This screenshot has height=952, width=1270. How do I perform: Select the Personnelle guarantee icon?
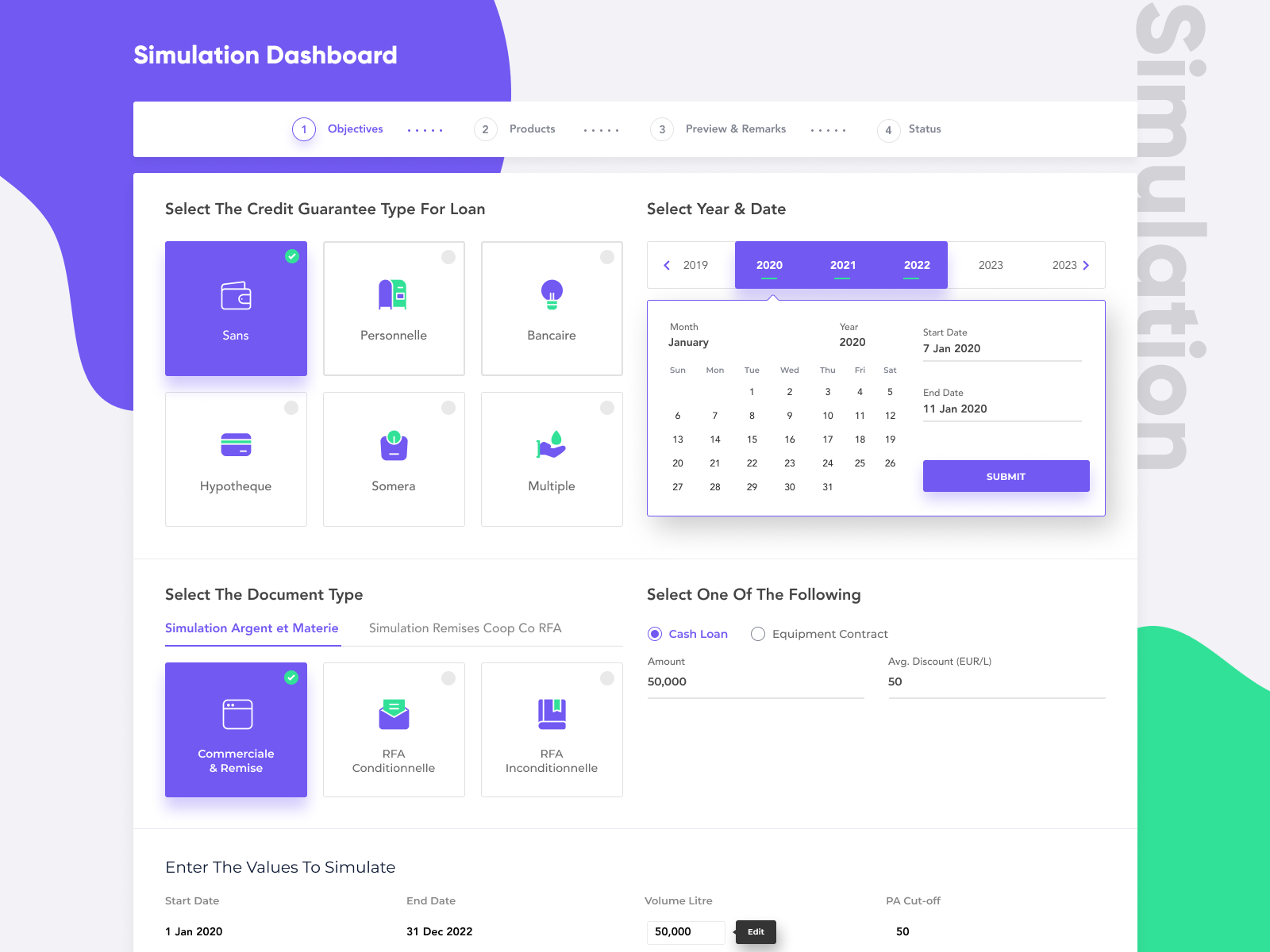[394, 294]
